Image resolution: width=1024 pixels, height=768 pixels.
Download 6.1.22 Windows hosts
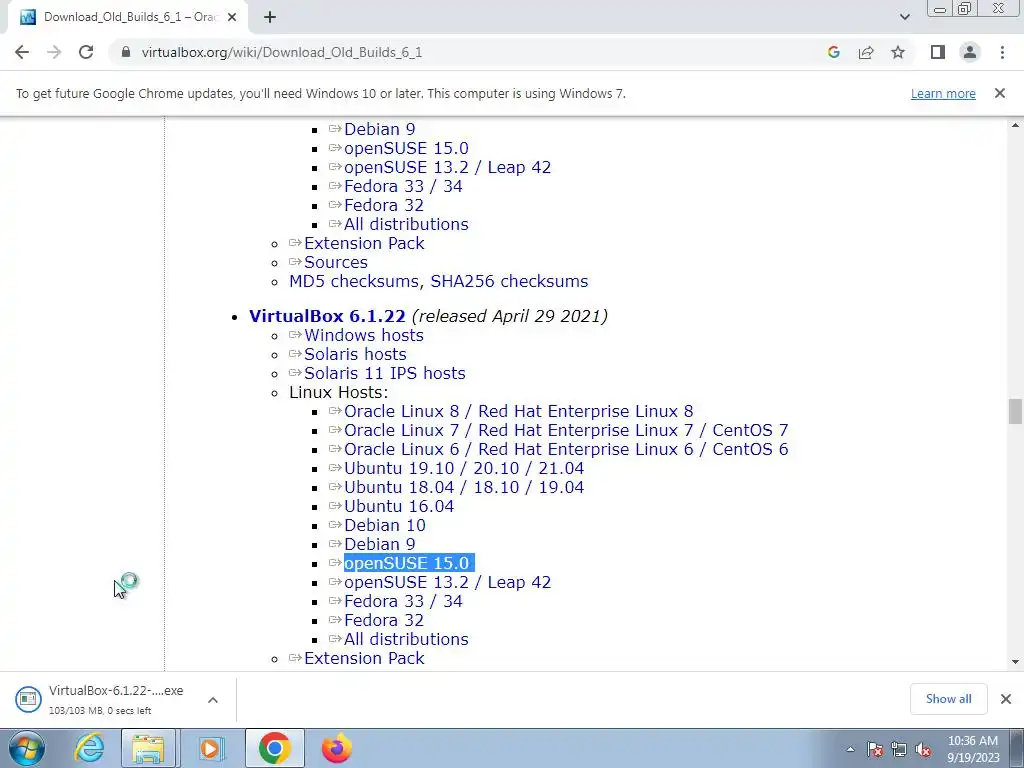click(364, 335)
